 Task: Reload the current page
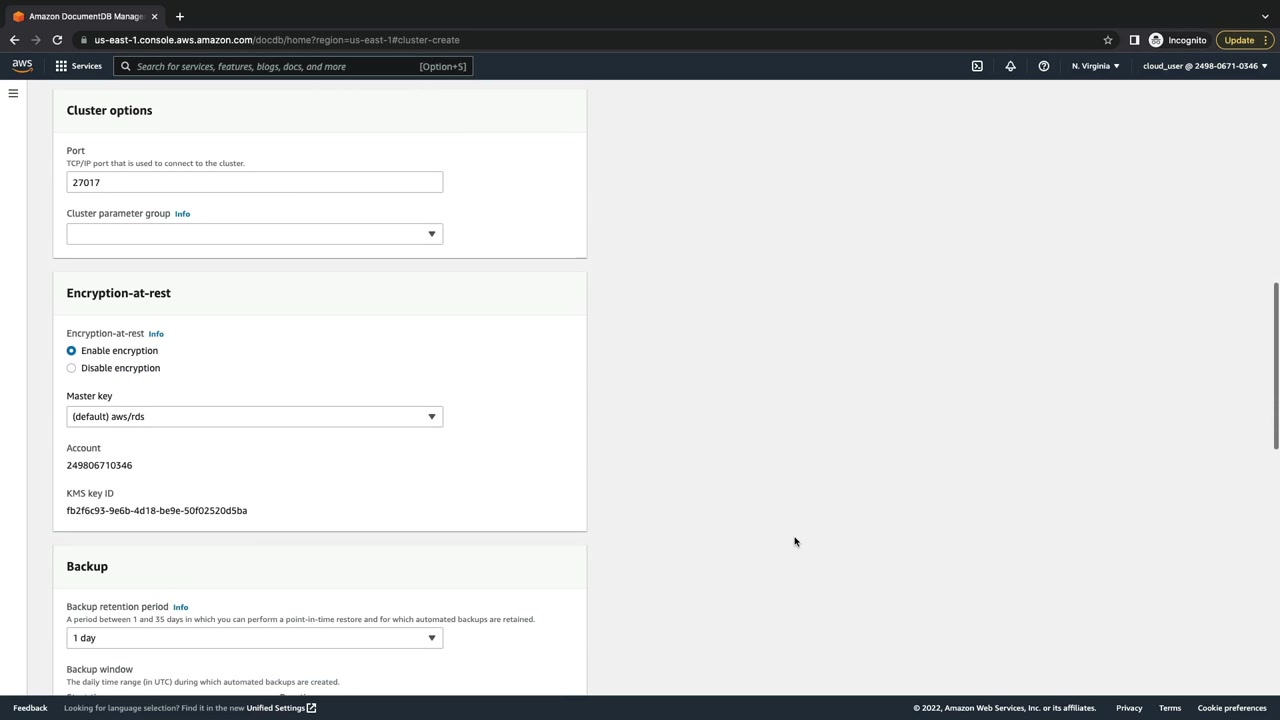tap(57, 40)
